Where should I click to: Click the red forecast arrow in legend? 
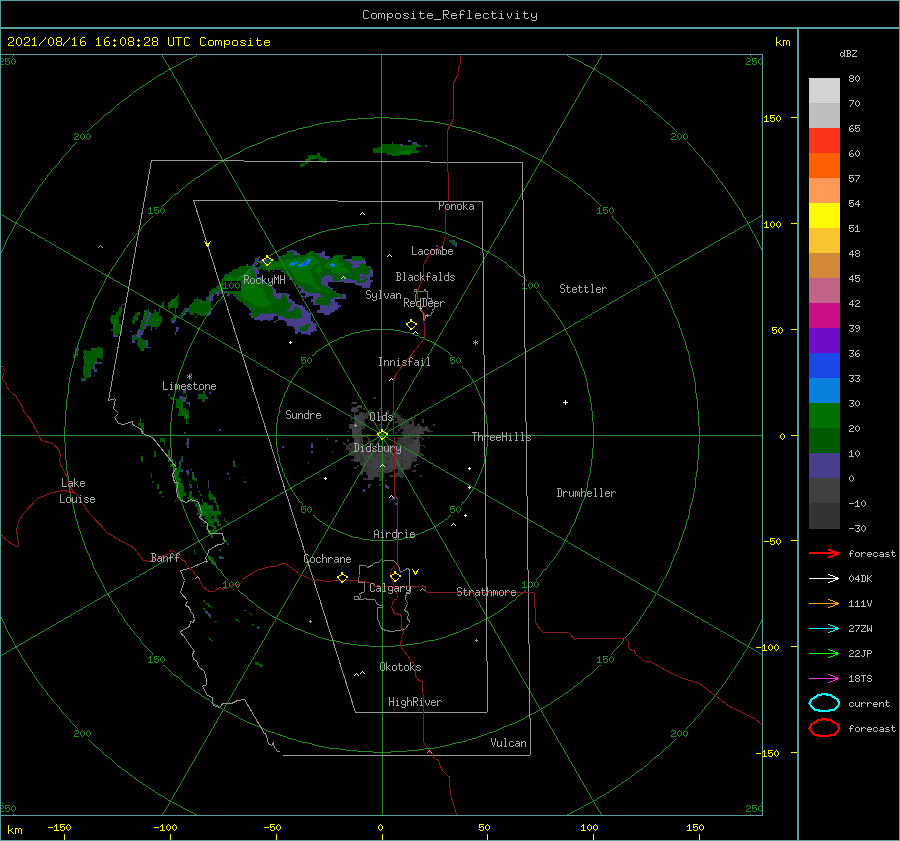pyautogui.click(x=824, y=553)
